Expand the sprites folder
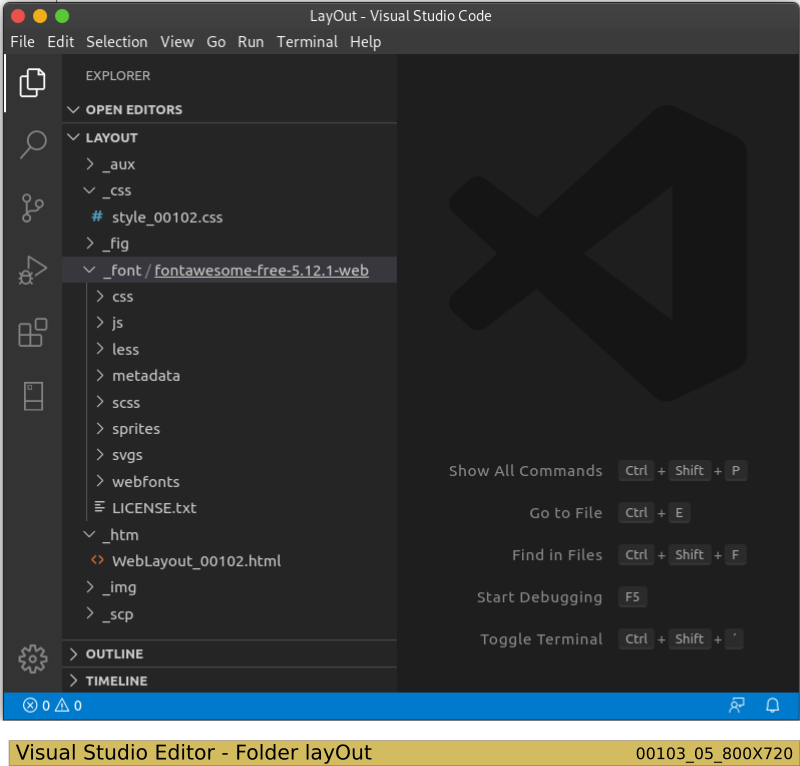The image size is (800, 766). pyautogui.click(x=100, y=428)
